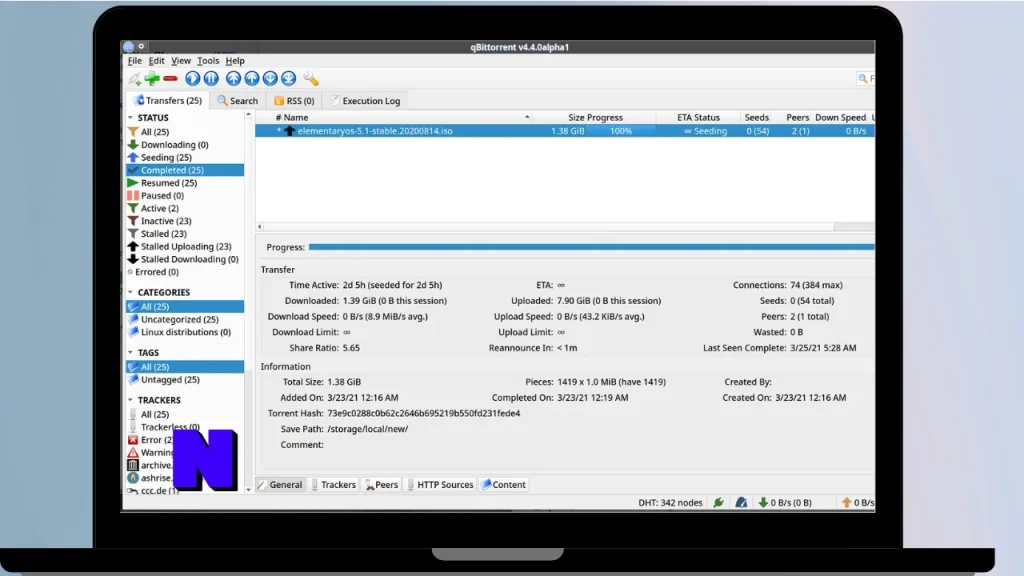Click the upload speed indicator in status bar

coord(857,502)
